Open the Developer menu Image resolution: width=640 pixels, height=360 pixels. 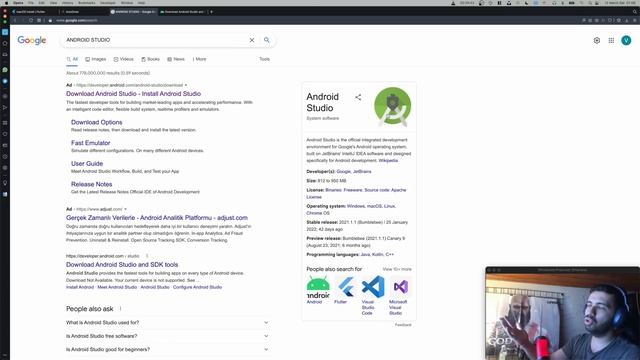(108, 3)
